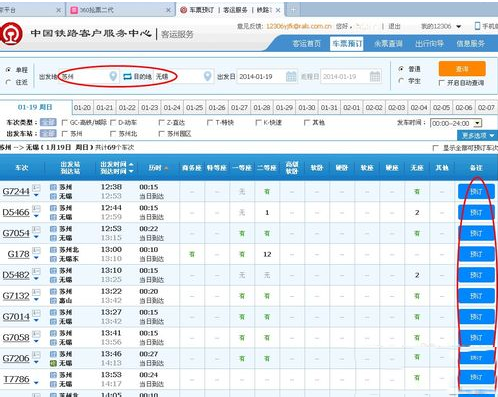498x397 pixels.
Task: Open the D5482 train info card icon
Action: 36,271
